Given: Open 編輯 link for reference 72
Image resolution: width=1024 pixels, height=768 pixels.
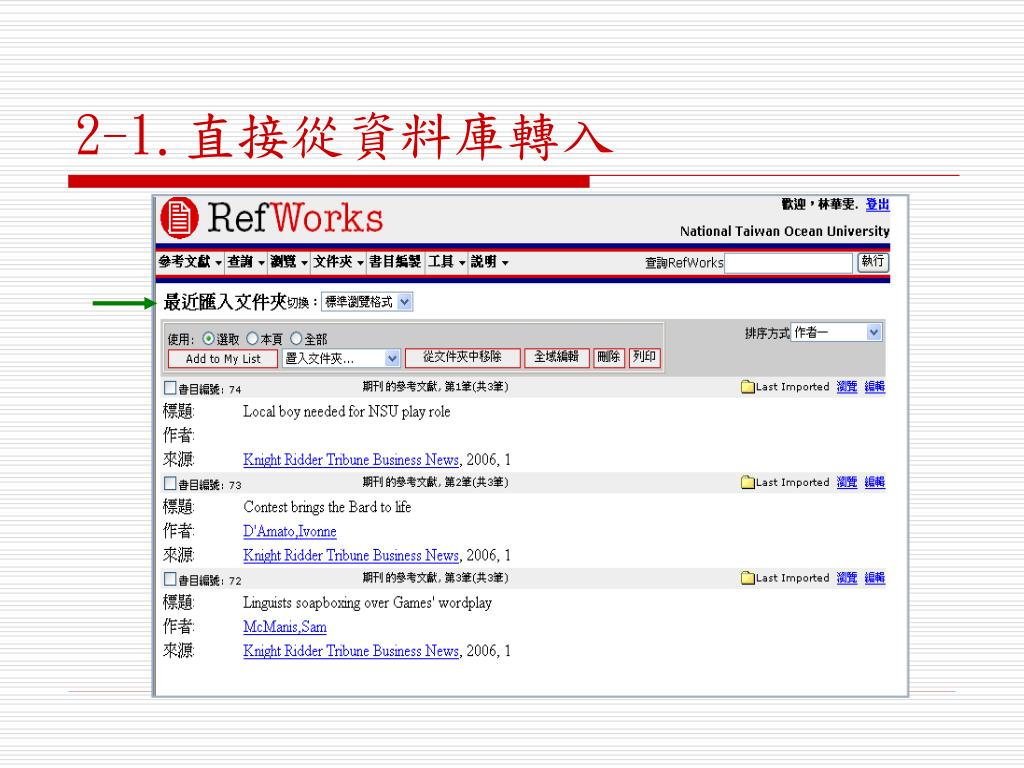Looking at the screenshot, I should tap(874, 578).
